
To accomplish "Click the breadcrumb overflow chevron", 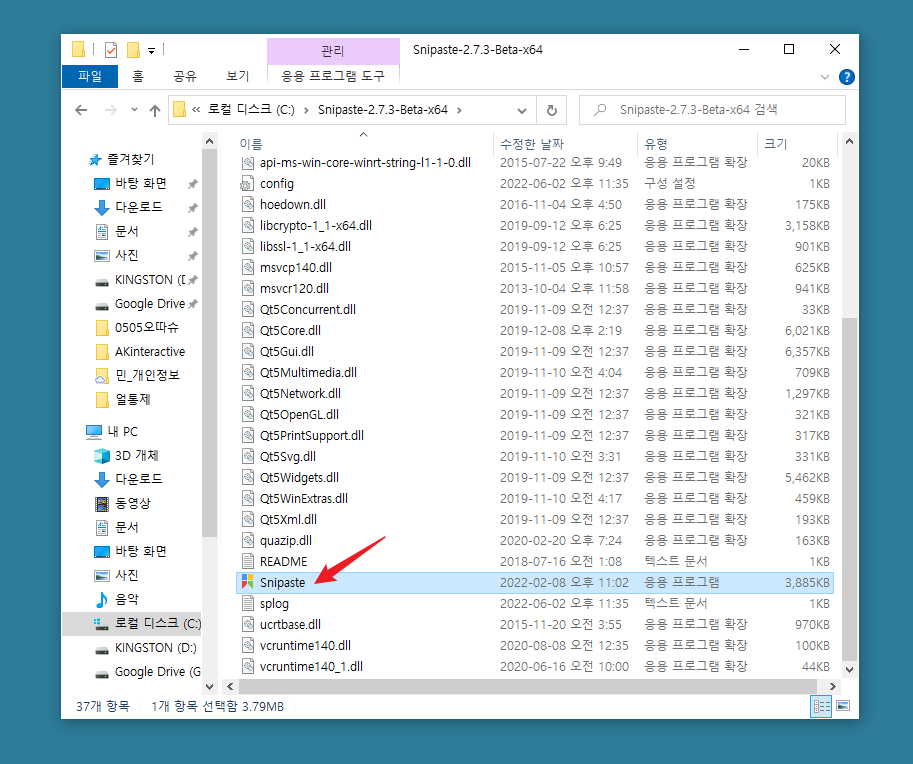I will (196, 109).
